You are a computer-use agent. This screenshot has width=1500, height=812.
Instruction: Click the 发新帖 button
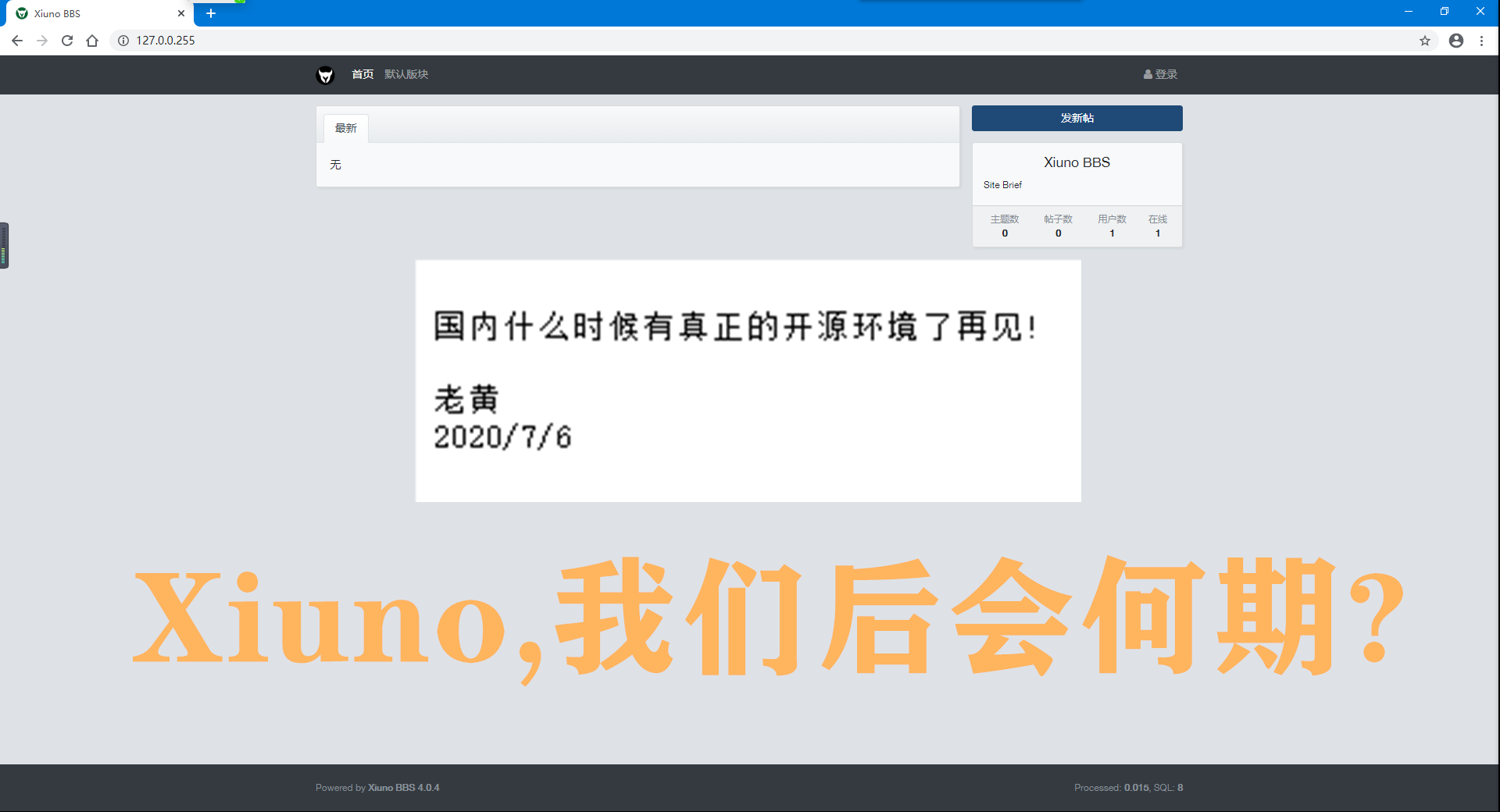[1077, 118]
